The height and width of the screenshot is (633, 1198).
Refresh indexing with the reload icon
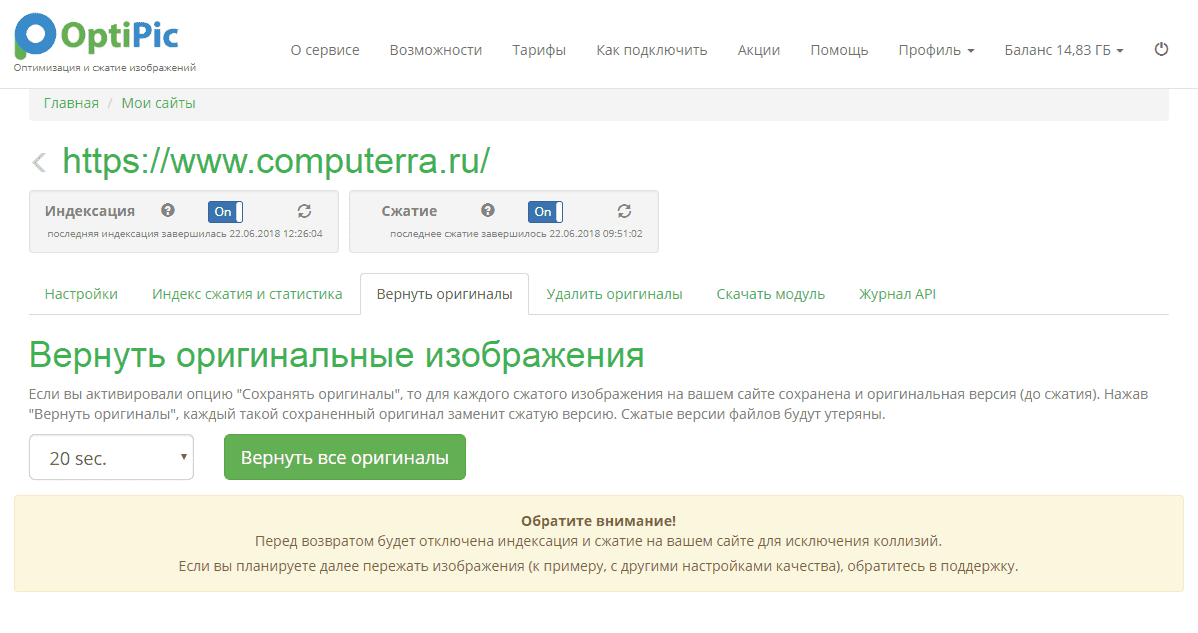coord(305,211)
